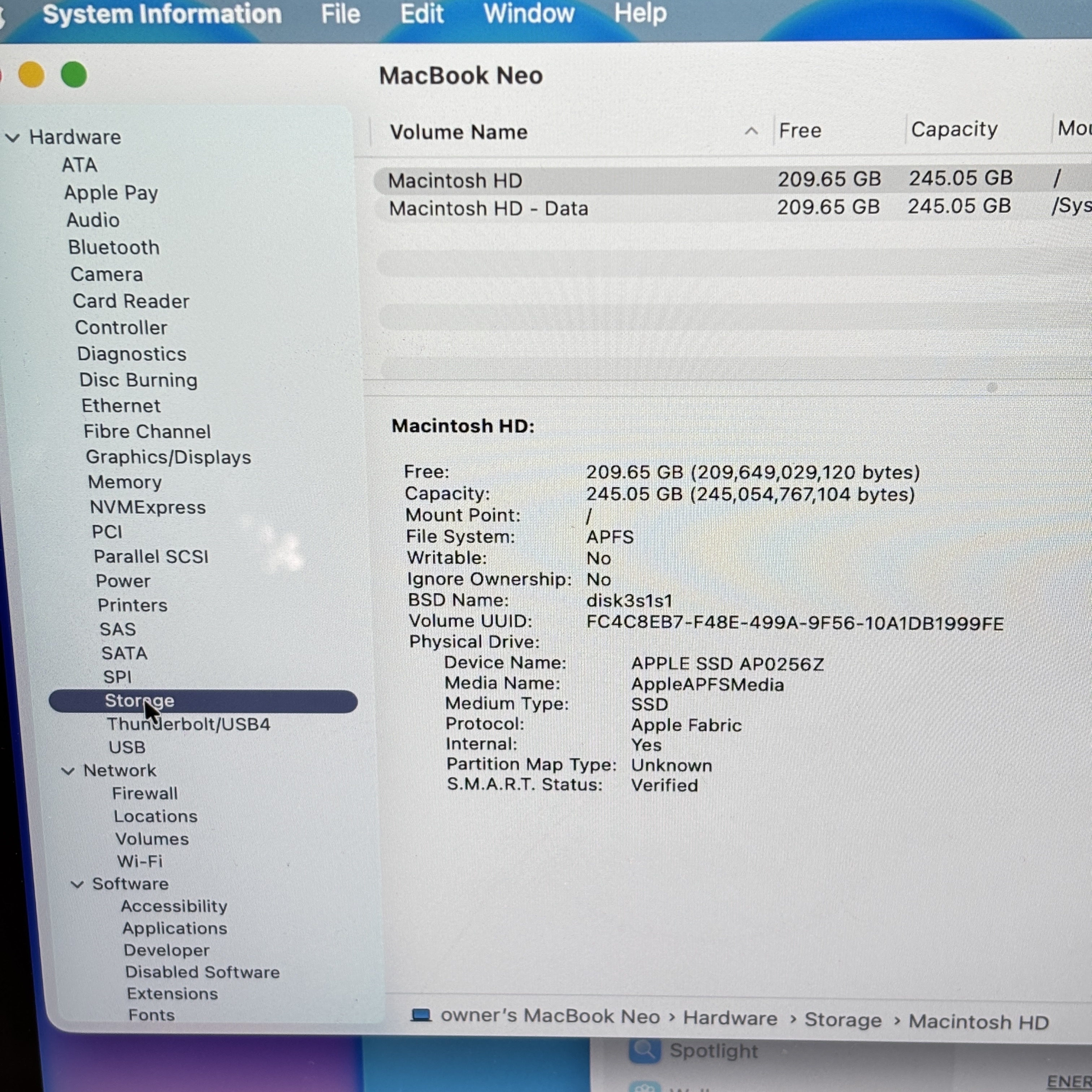Select Audio in the sidebar
Image resolution: width=1092 pixels, height=1092 pixels.
[x=93, y=220]
